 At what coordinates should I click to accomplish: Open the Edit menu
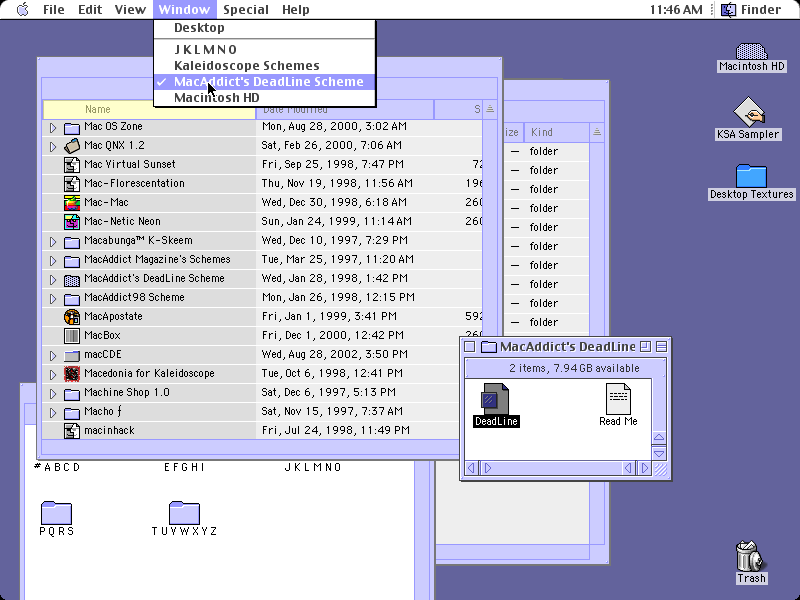[x=90, y=9]
